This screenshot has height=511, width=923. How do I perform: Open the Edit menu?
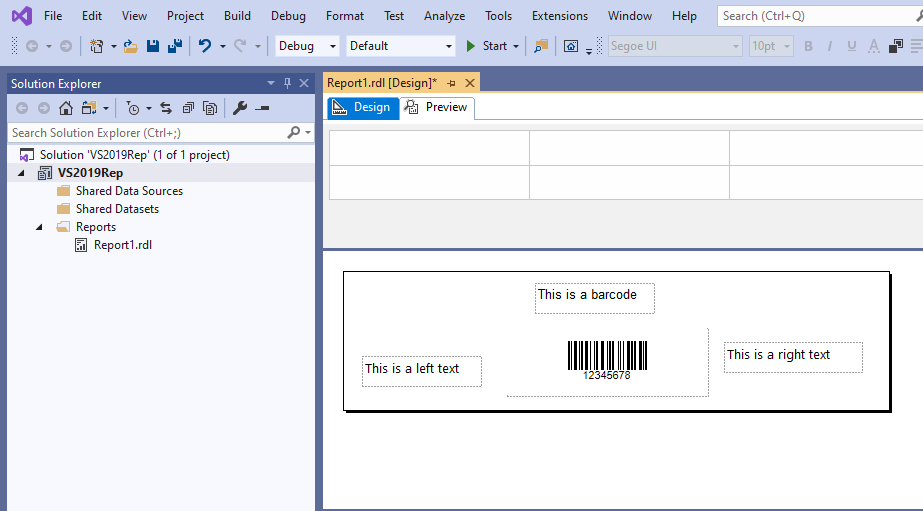point(92,16)
